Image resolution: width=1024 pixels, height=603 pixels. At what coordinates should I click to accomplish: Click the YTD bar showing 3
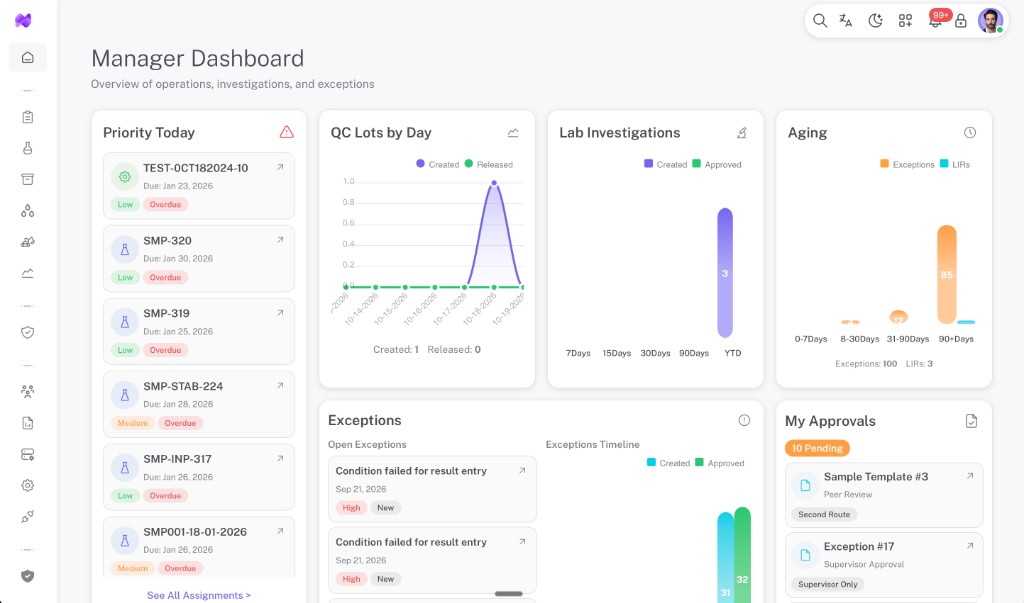pos(725,273)
